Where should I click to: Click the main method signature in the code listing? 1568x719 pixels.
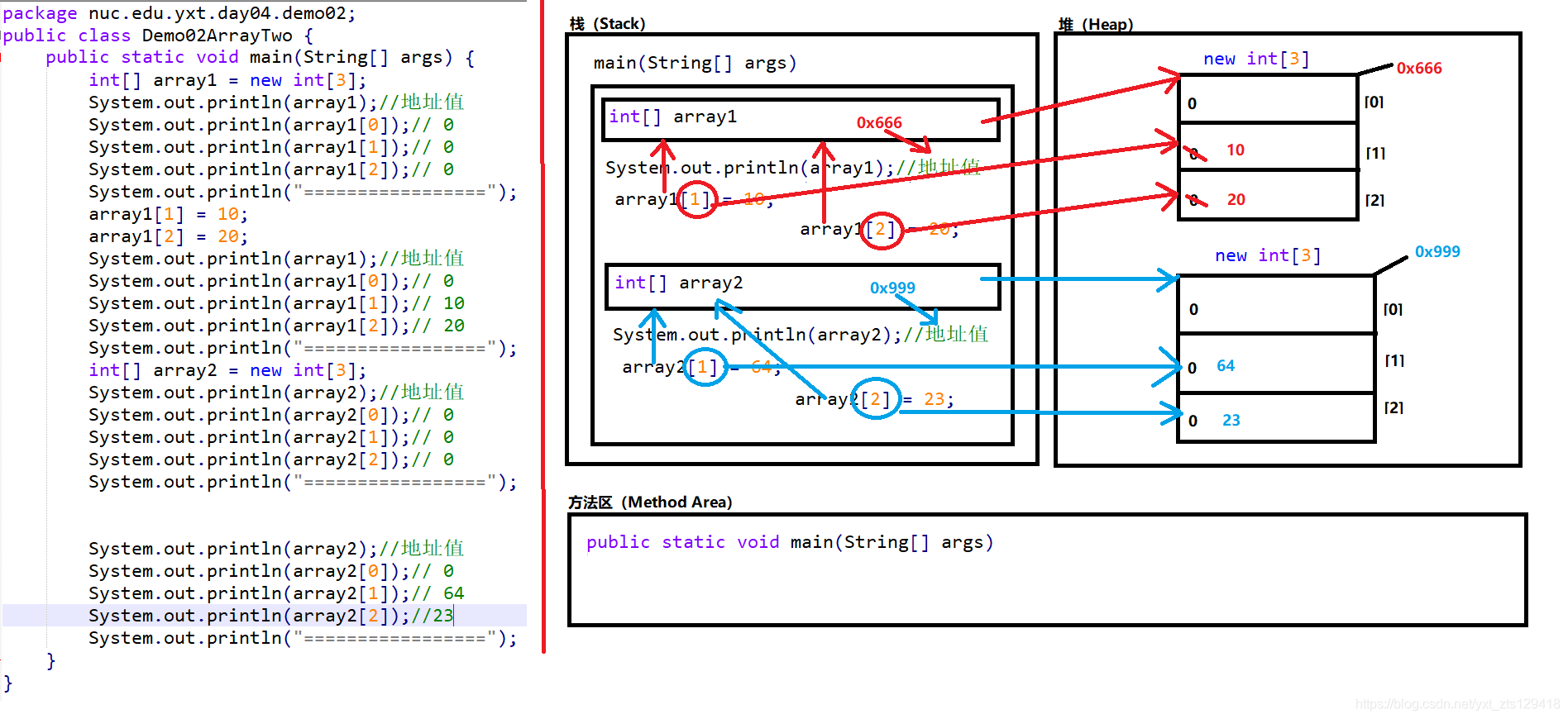(x=261, y=58)
